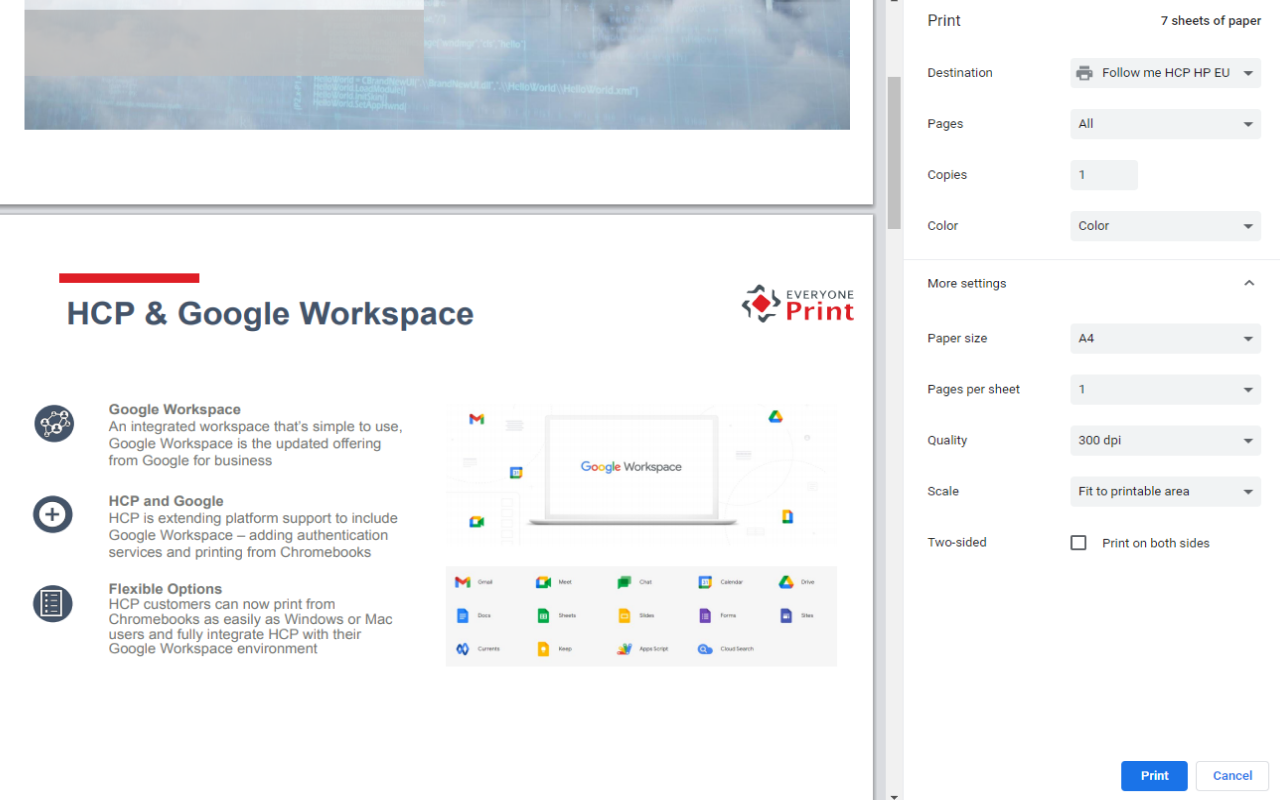The height and width of the screenshot is (800, 1280).
Task: Click the blue Print button
Action: pyautogui.click(x=1154, y=776)
